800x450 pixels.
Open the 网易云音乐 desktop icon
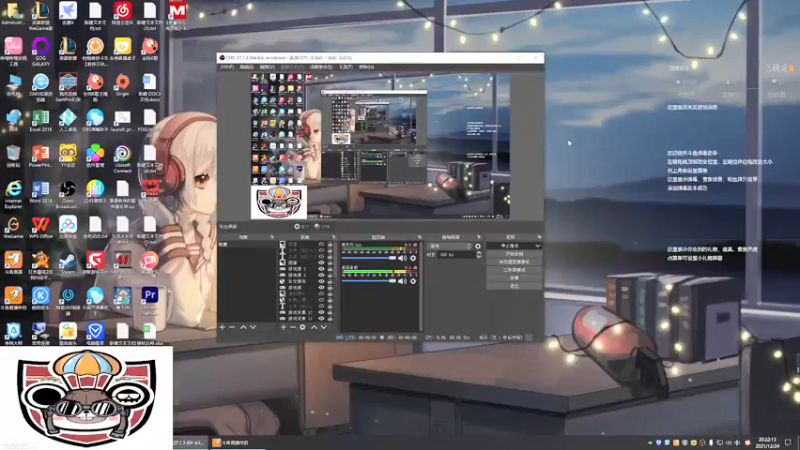tap(122, 13)
